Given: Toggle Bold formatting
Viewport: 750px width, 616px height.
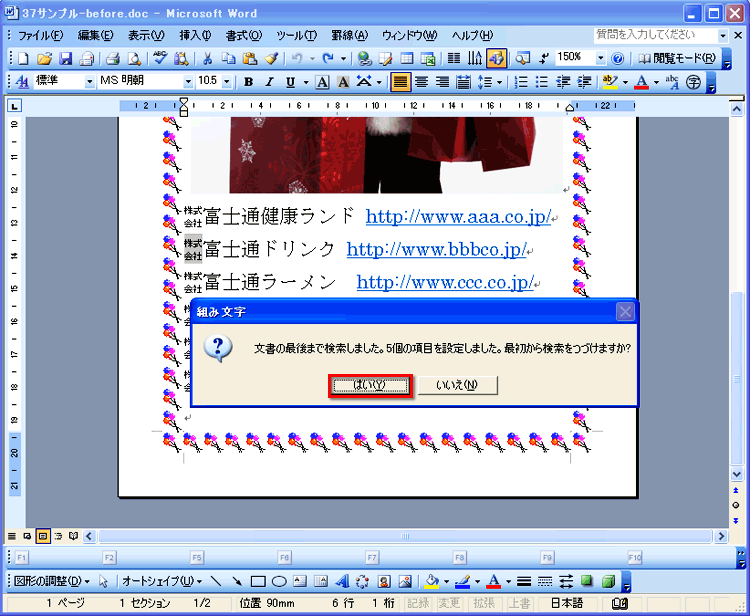Looking at the screenshot, I should [x=248, y=82].
